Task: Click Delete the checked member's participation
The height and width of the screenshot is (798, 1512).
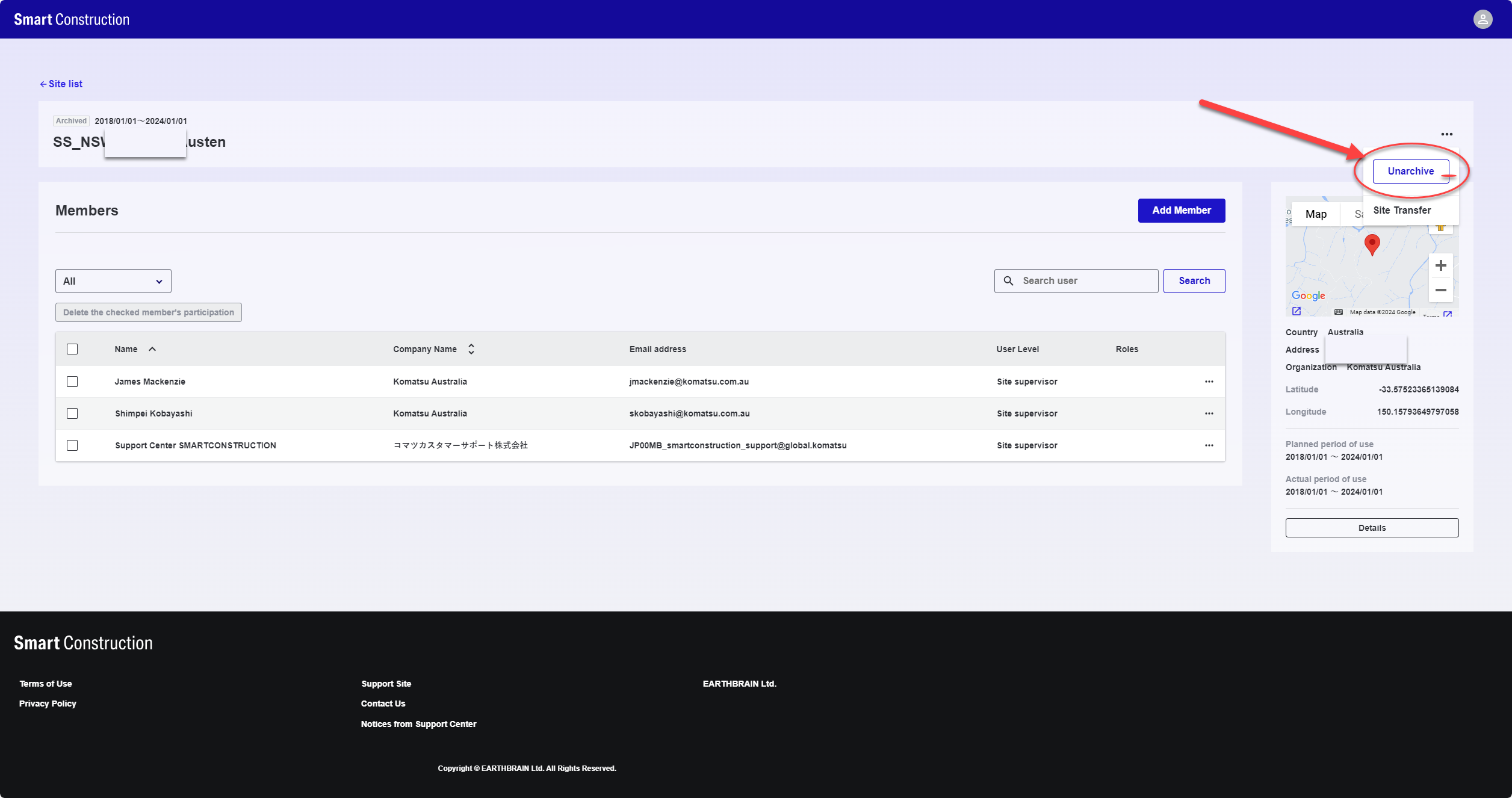Action: click(148, 312)
